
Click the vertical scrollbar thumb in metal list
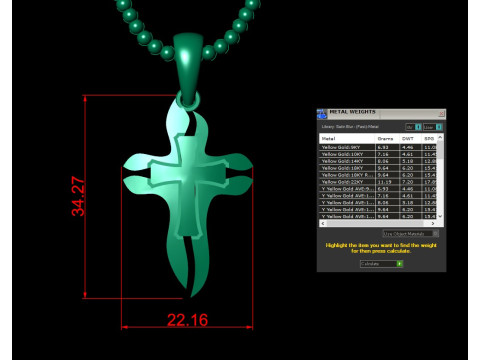click(x=440, y=149)
